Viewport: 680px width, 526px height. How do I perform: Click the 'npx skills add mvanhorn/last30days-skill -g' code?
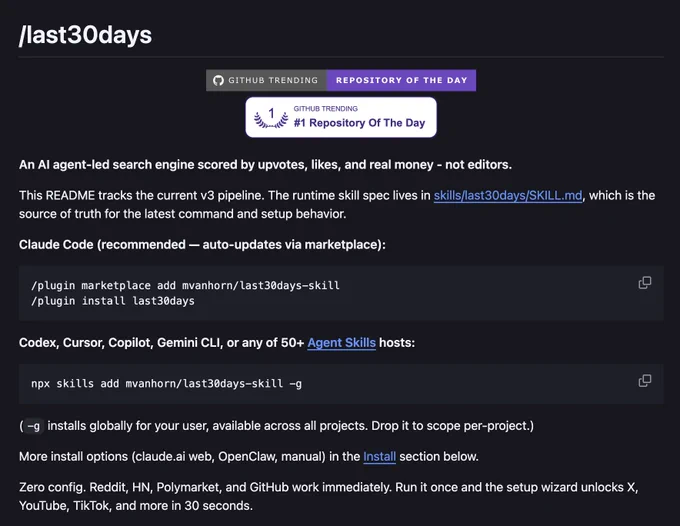point(167,384)
